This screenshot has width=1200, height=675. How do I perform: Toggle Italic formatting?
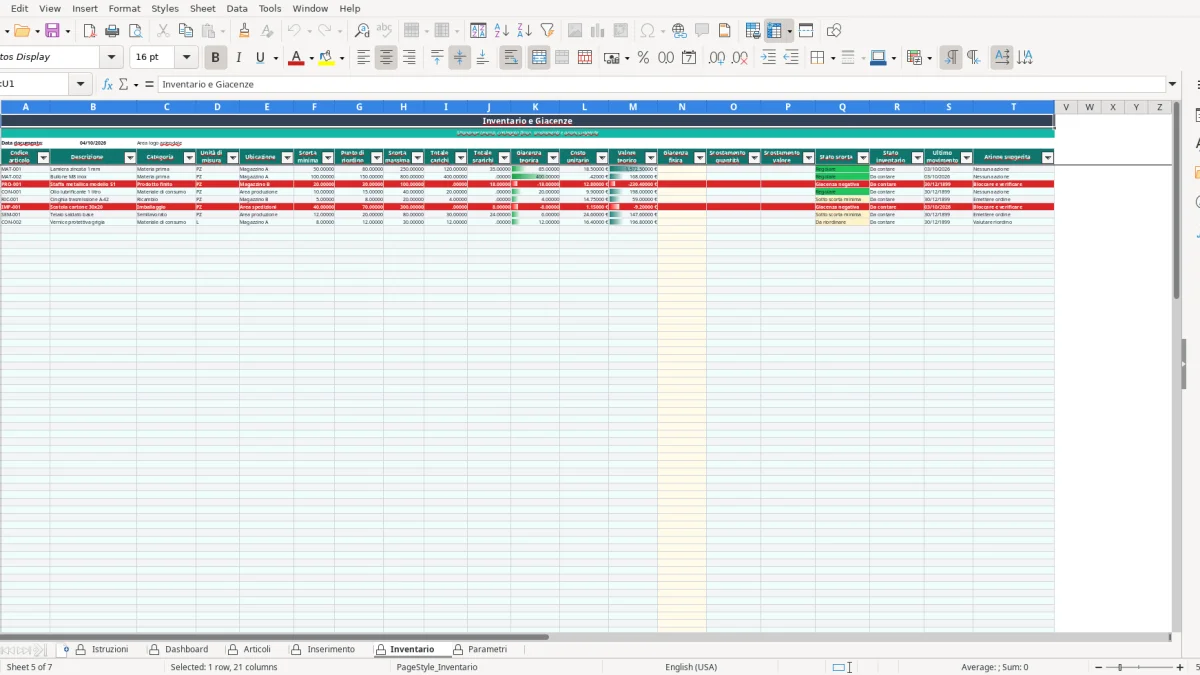pyautogui.click(x=238, y=58)
